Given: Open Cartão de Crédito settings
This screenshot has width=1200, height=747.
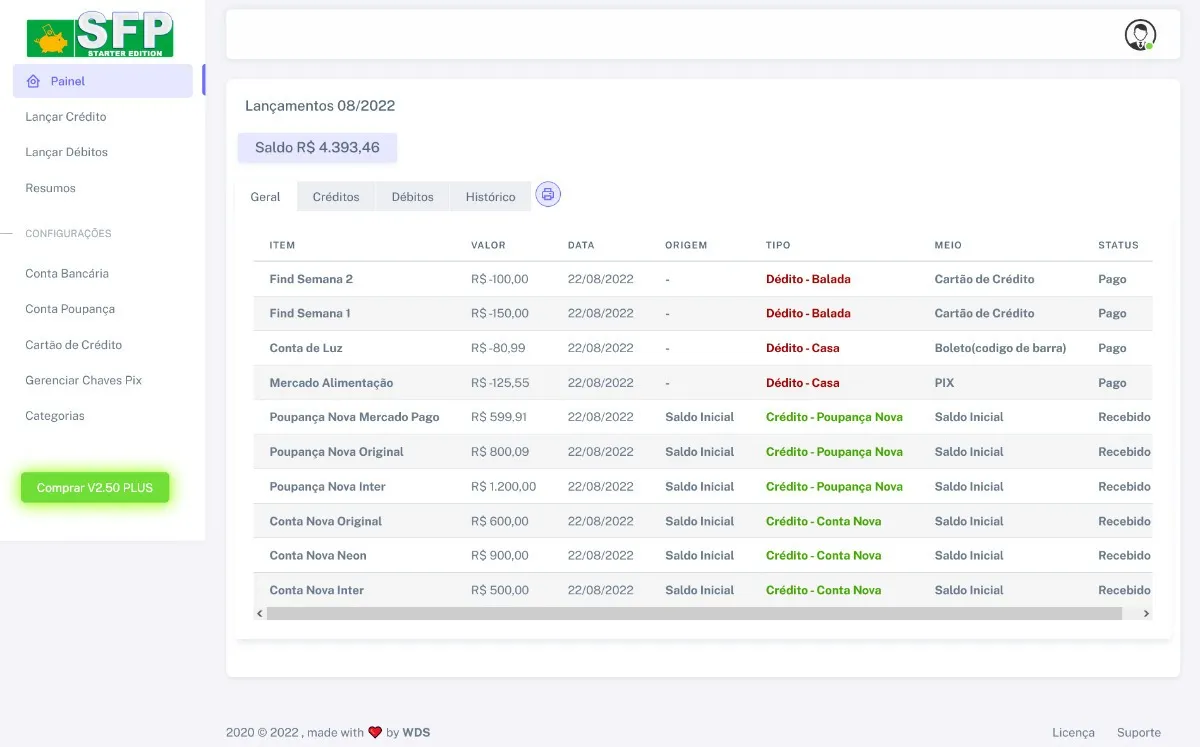Looking at the screenshot, I should pos(73,345).
